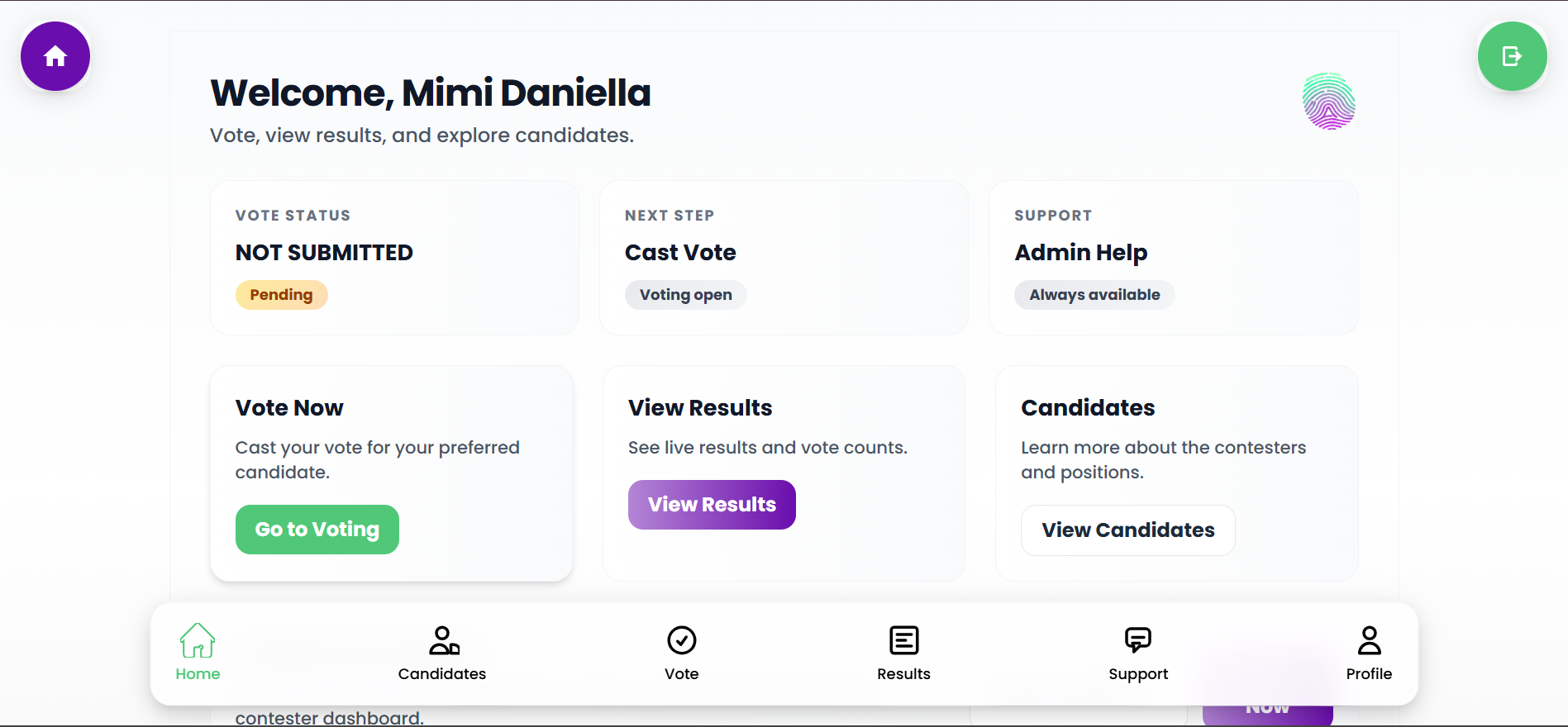The width and height of the screenshot is (1568, 727).
Task: Tap the Vote checkmark circle icon
Action: [682, 640]
